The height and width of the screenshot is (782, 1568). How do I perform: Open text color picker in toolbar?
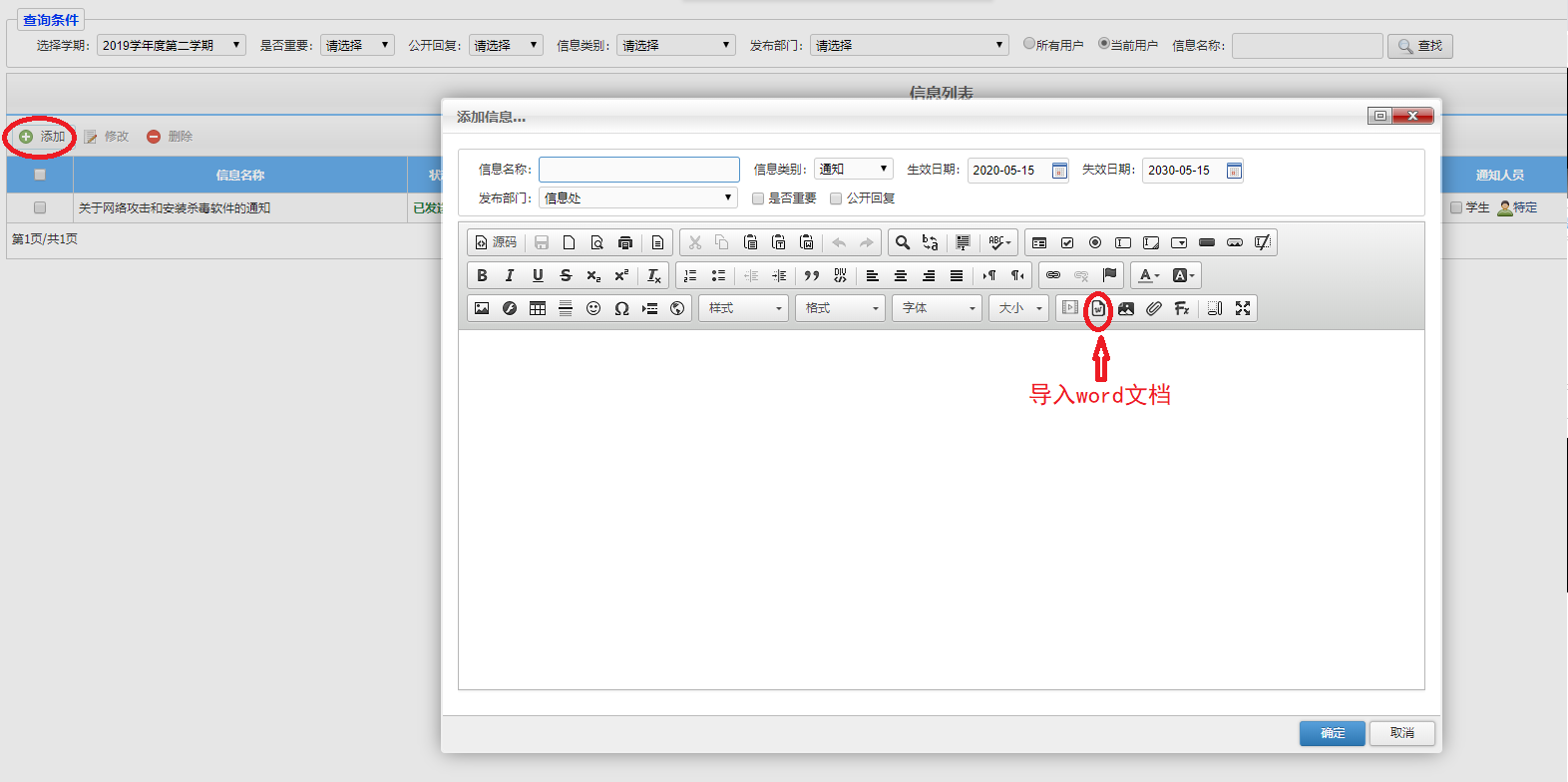point(1148,276)
